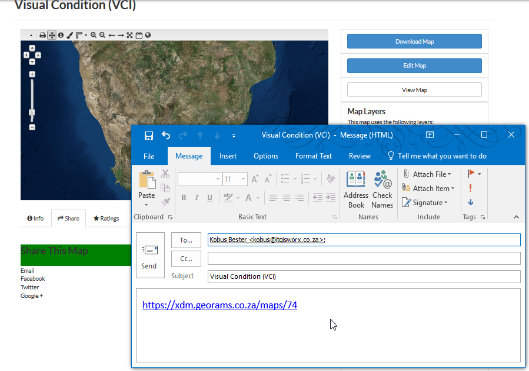This screenshot has width=529, height=371.
Task: Click the map zoom slider handle
Action: pos(32,112)
